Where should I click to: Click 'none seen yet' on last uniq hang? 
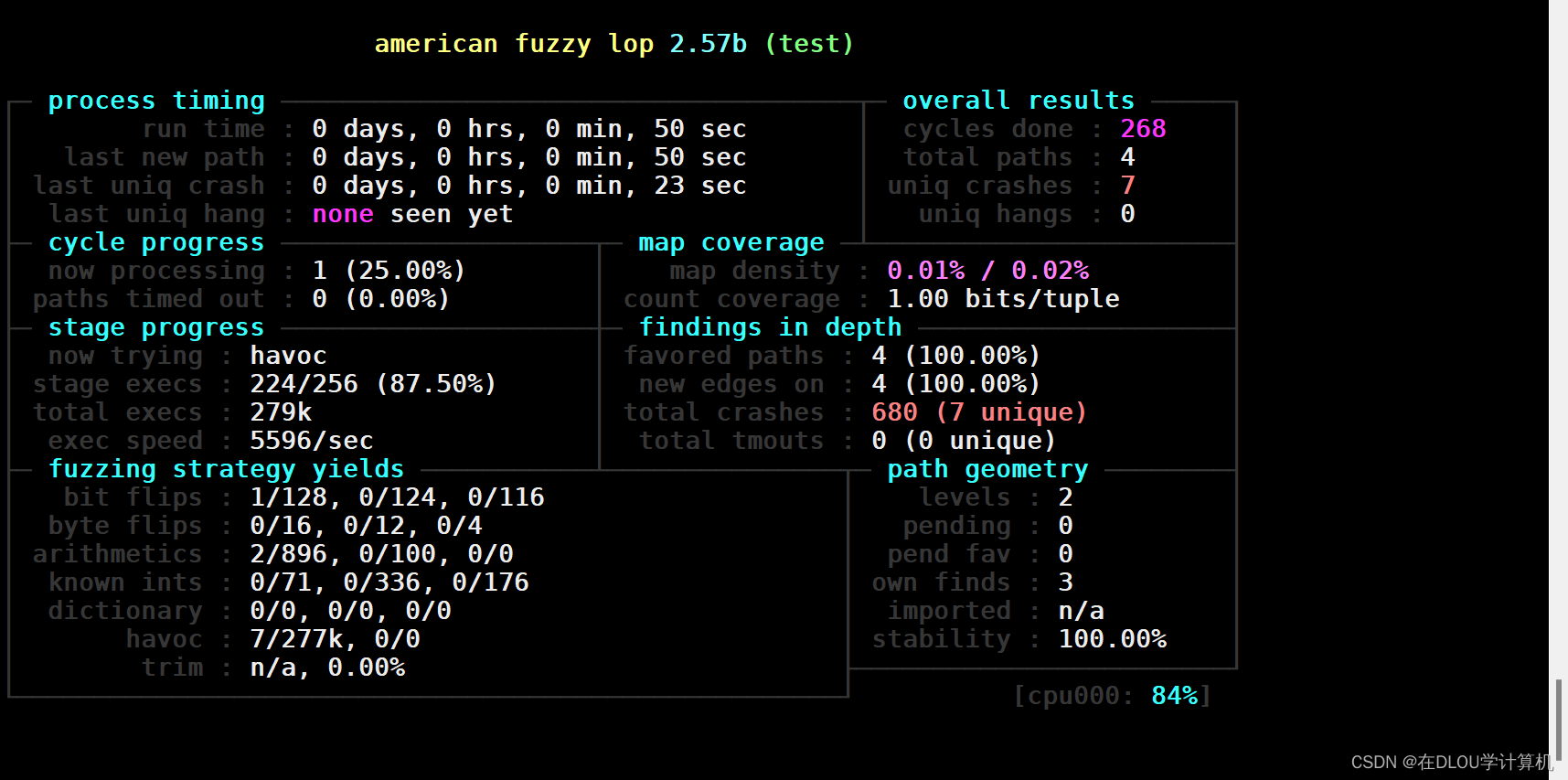pos(412,214)
